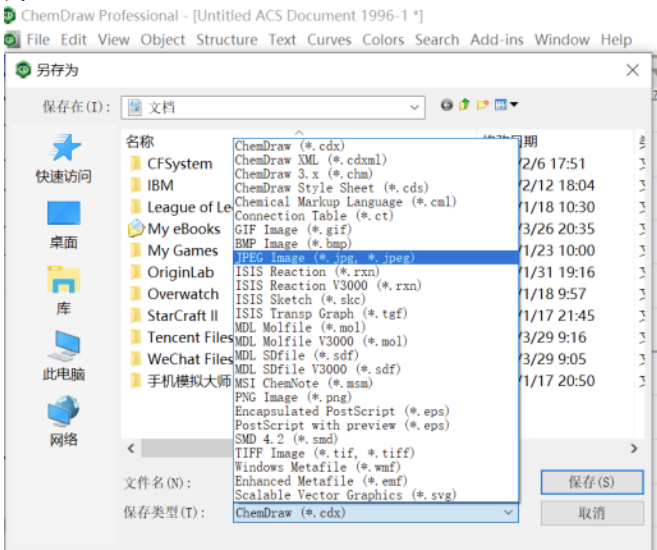Go up one folder level icon
The width and height of the screenshot is (657, 550).
point(464,105)
